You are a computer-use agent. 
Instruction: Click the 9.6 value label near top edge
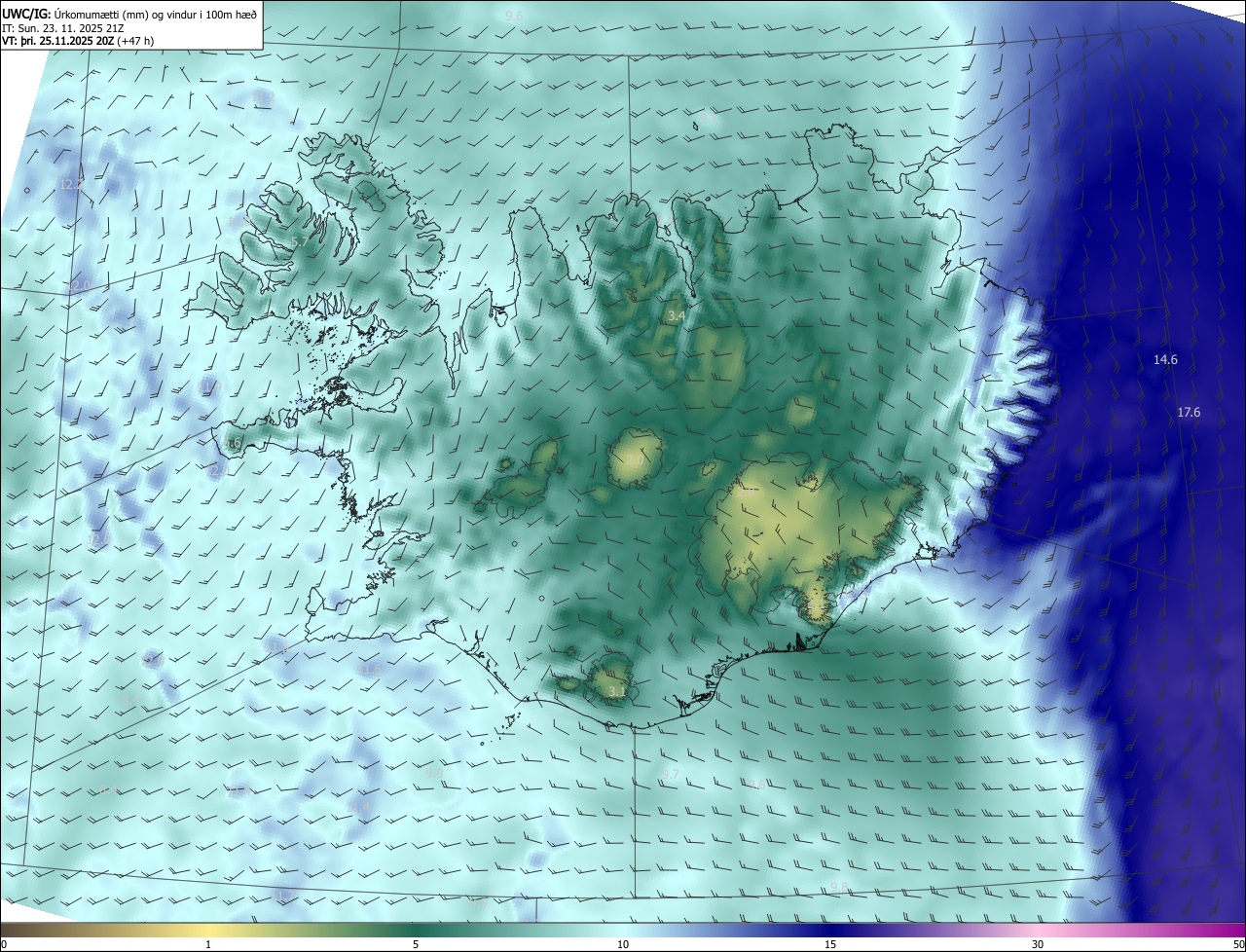point(515,17)
